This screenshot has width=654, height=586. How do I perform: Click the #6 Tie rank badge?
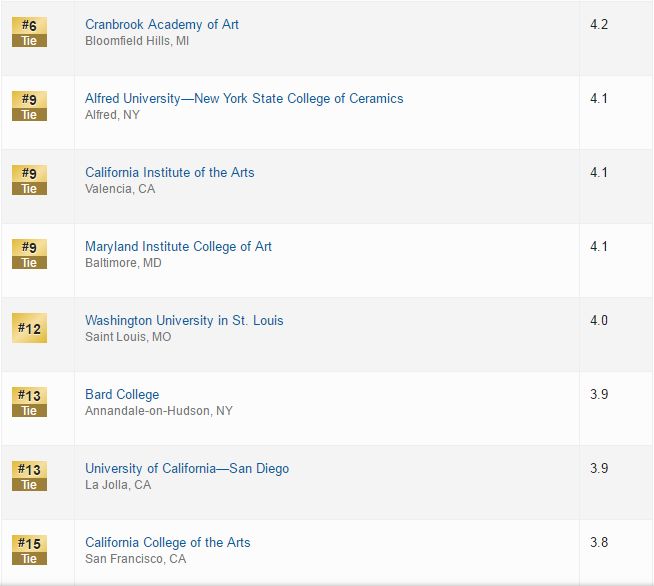point(29,32)
